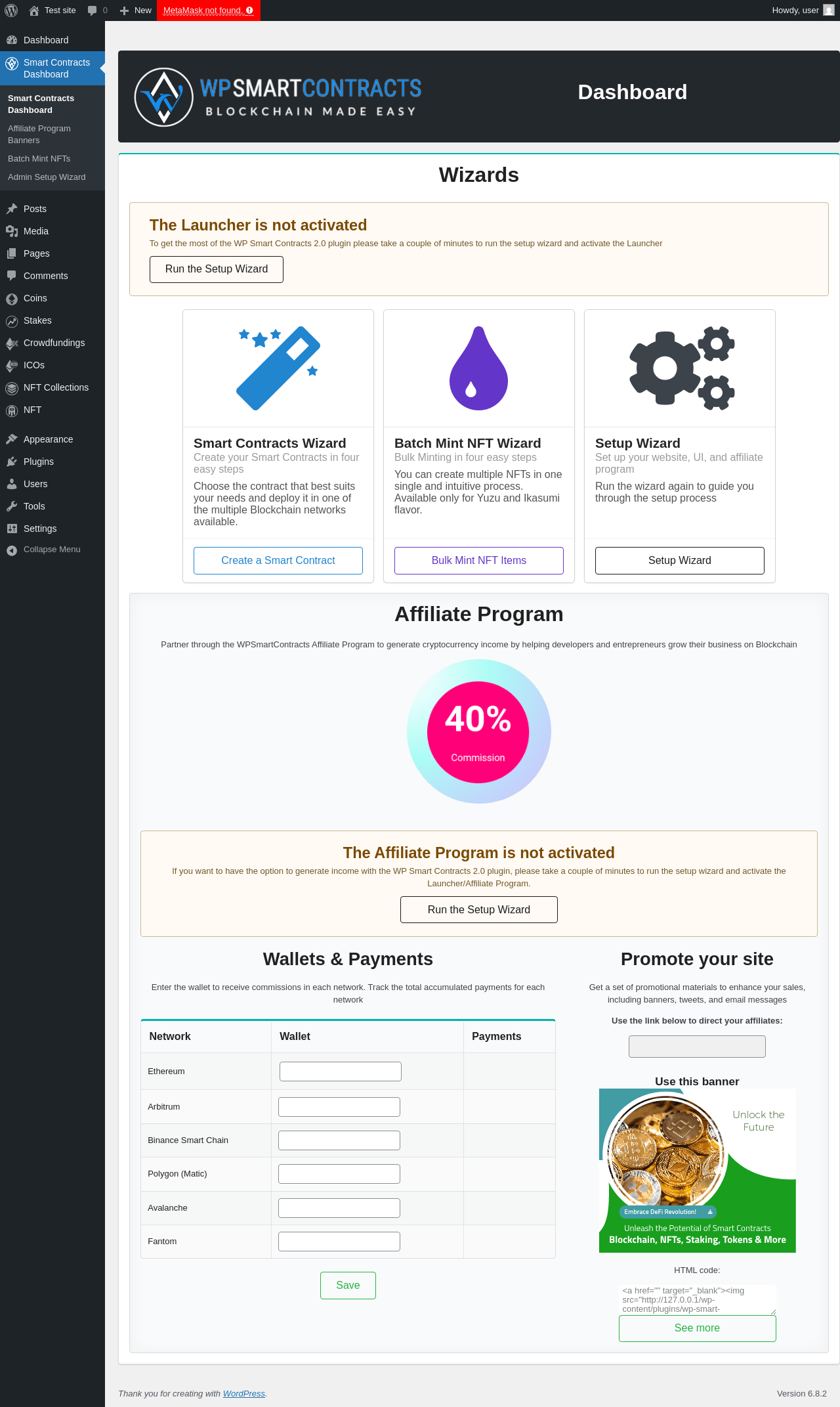Open Batch Mint NFTs submenu item
This screenshot has width=840, height=1407.
click(39, 159)
